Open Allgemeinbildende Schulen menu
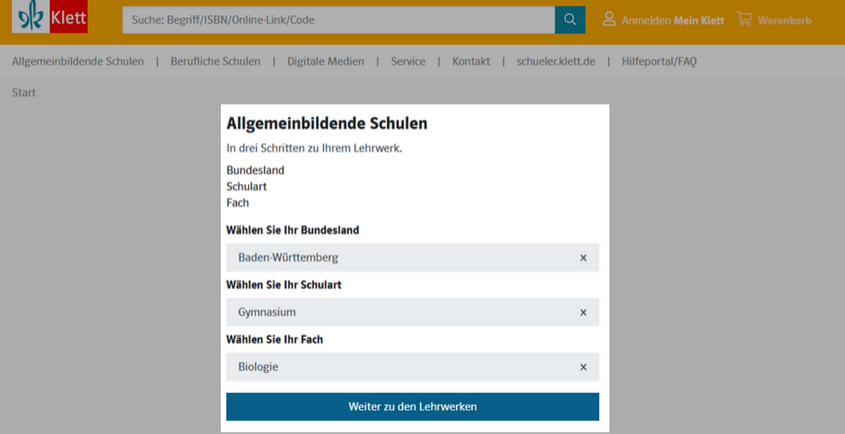The height and width of the screenshot is (434, 845). [78, 61]
